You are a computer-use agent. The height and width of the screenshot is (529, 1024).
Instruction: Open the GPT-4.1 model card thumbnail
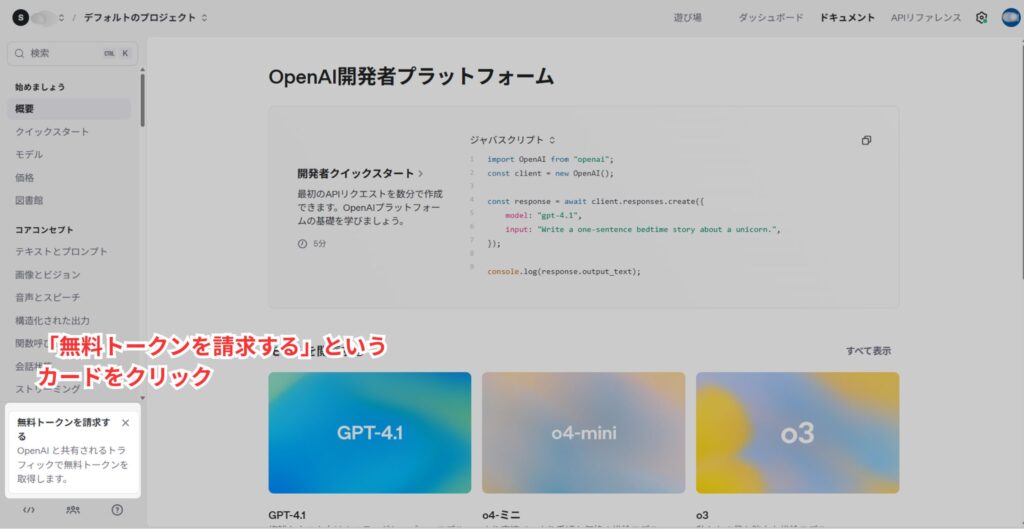point(370,432)
